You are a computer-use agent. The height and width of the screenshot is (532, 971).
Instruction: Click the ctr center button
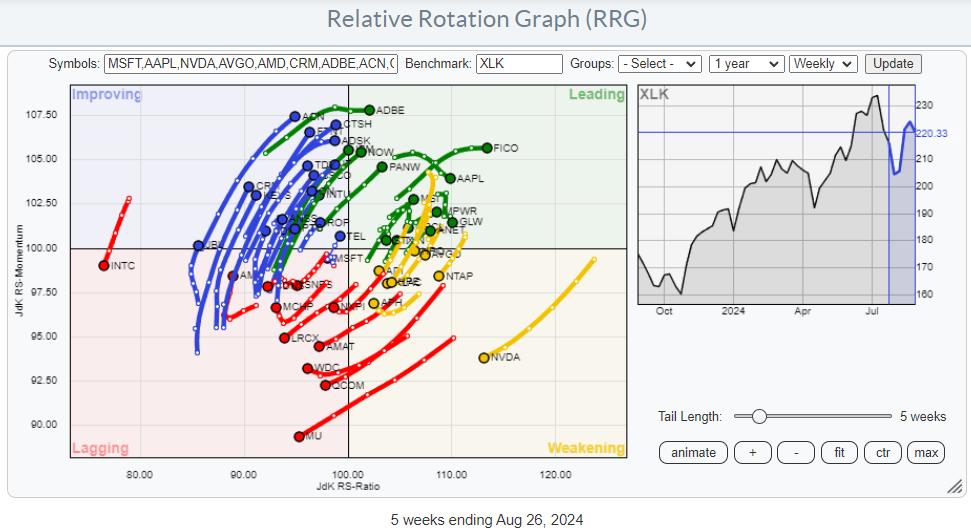883,452
